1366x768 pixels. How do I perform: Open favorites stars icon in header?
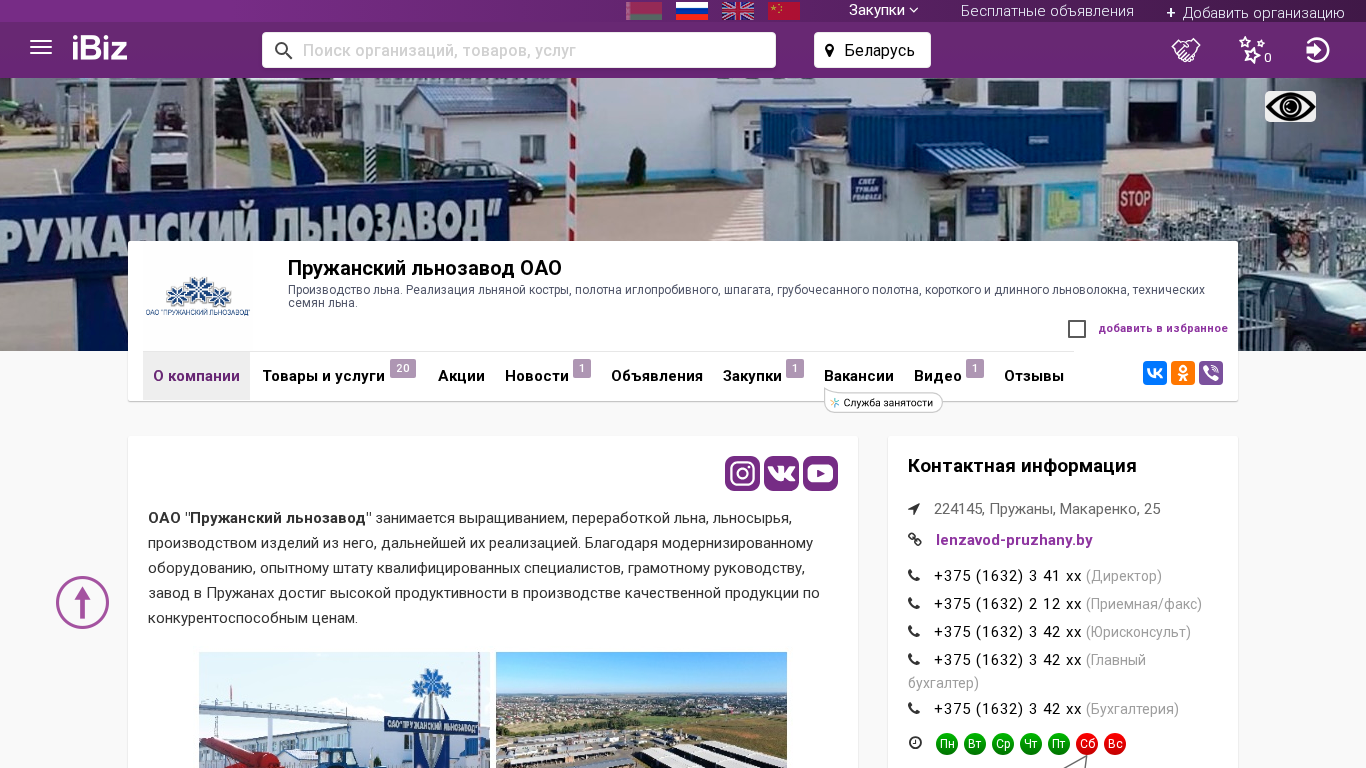click(x=1254, y=50)
